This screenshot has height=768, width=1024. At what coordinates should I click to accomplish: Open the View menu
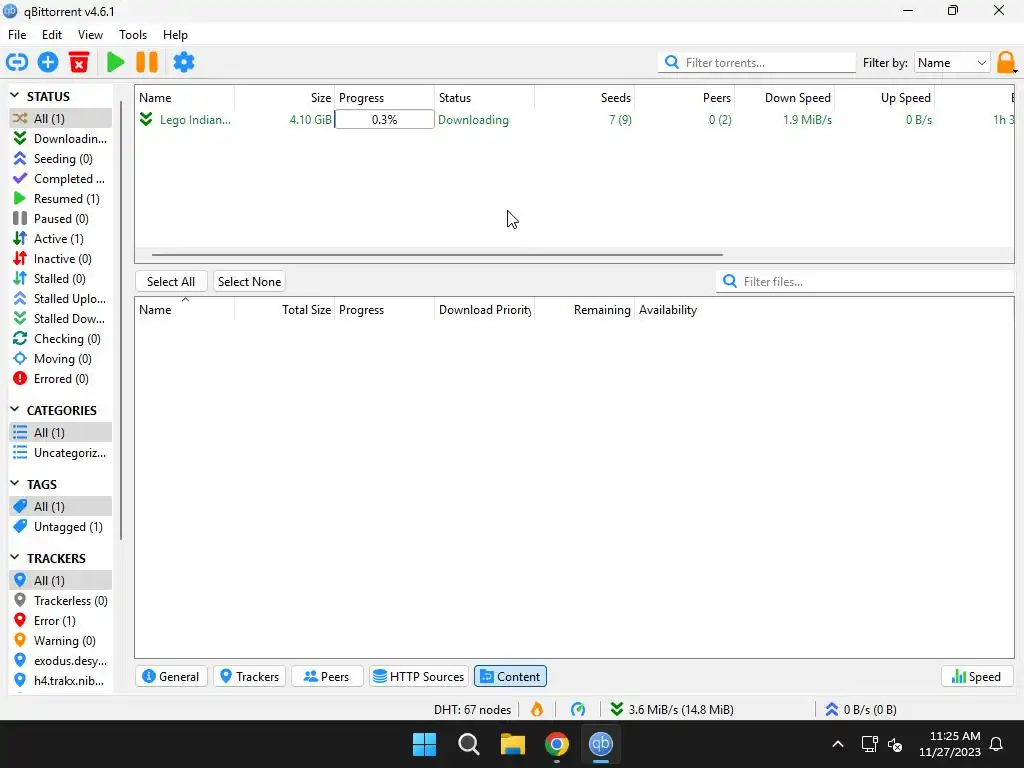click(x=90, y=35)
